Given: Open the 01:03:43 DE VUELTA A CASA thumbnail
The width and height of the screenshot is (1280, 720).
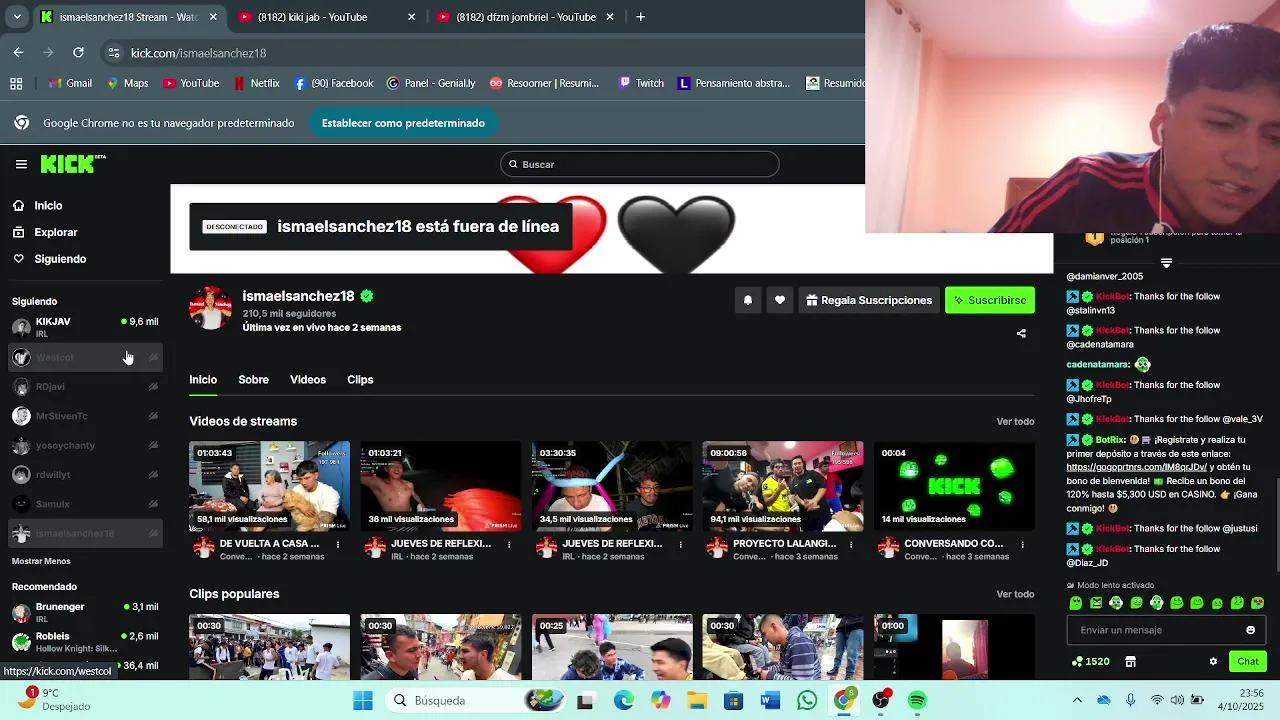Looking at the screenshot, I should click(x=269, y=486).
